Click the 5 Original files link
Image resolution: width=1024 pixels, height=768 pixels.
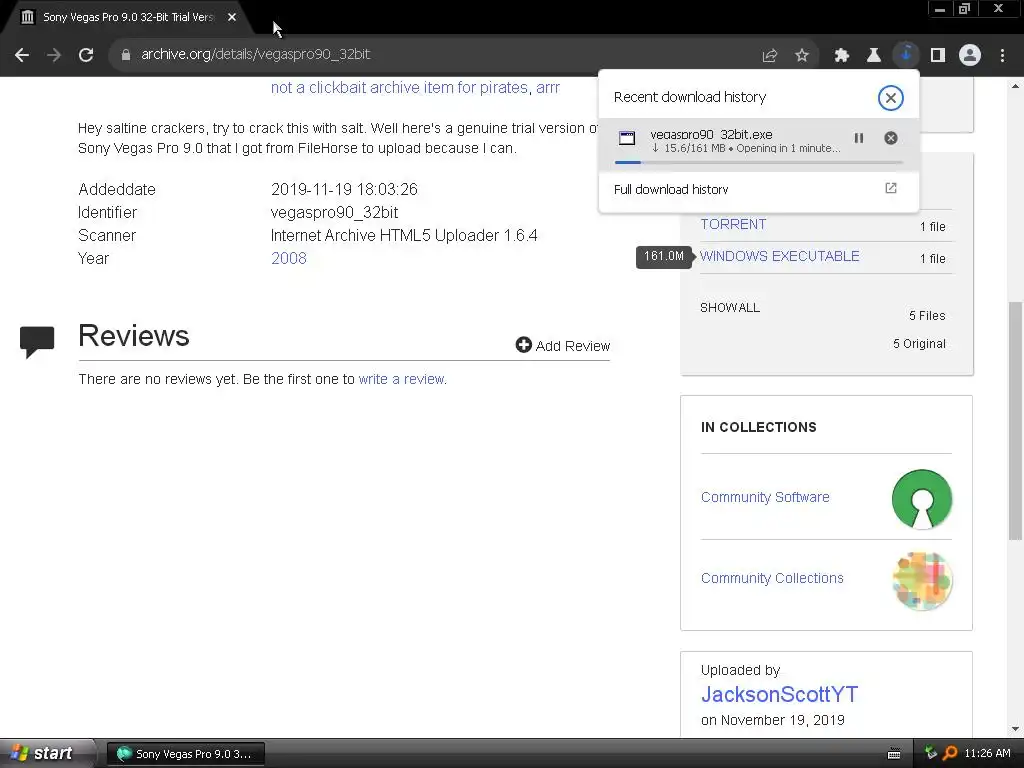919,344
